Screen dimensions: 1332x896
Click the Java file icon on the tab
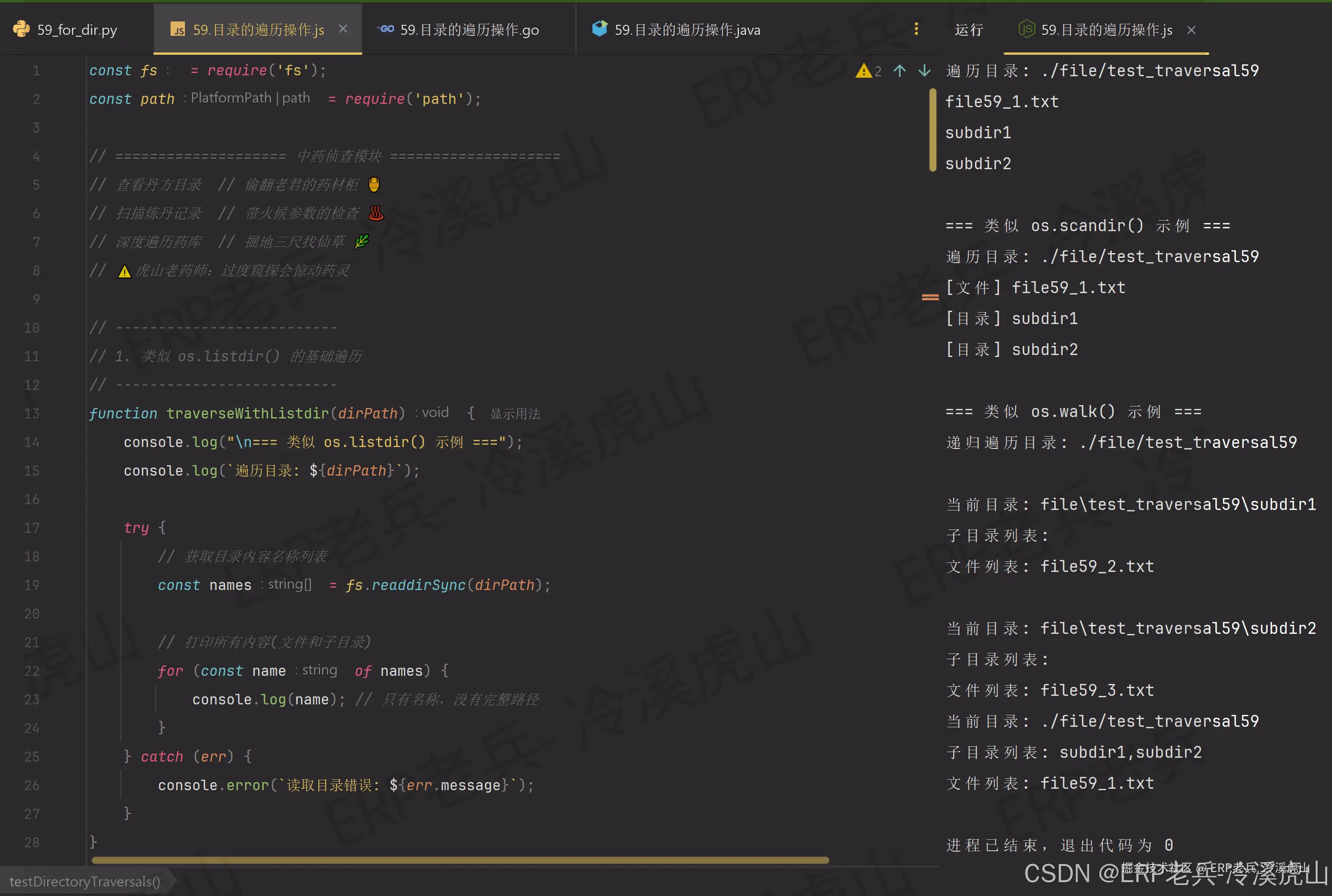tap(600, 29)
